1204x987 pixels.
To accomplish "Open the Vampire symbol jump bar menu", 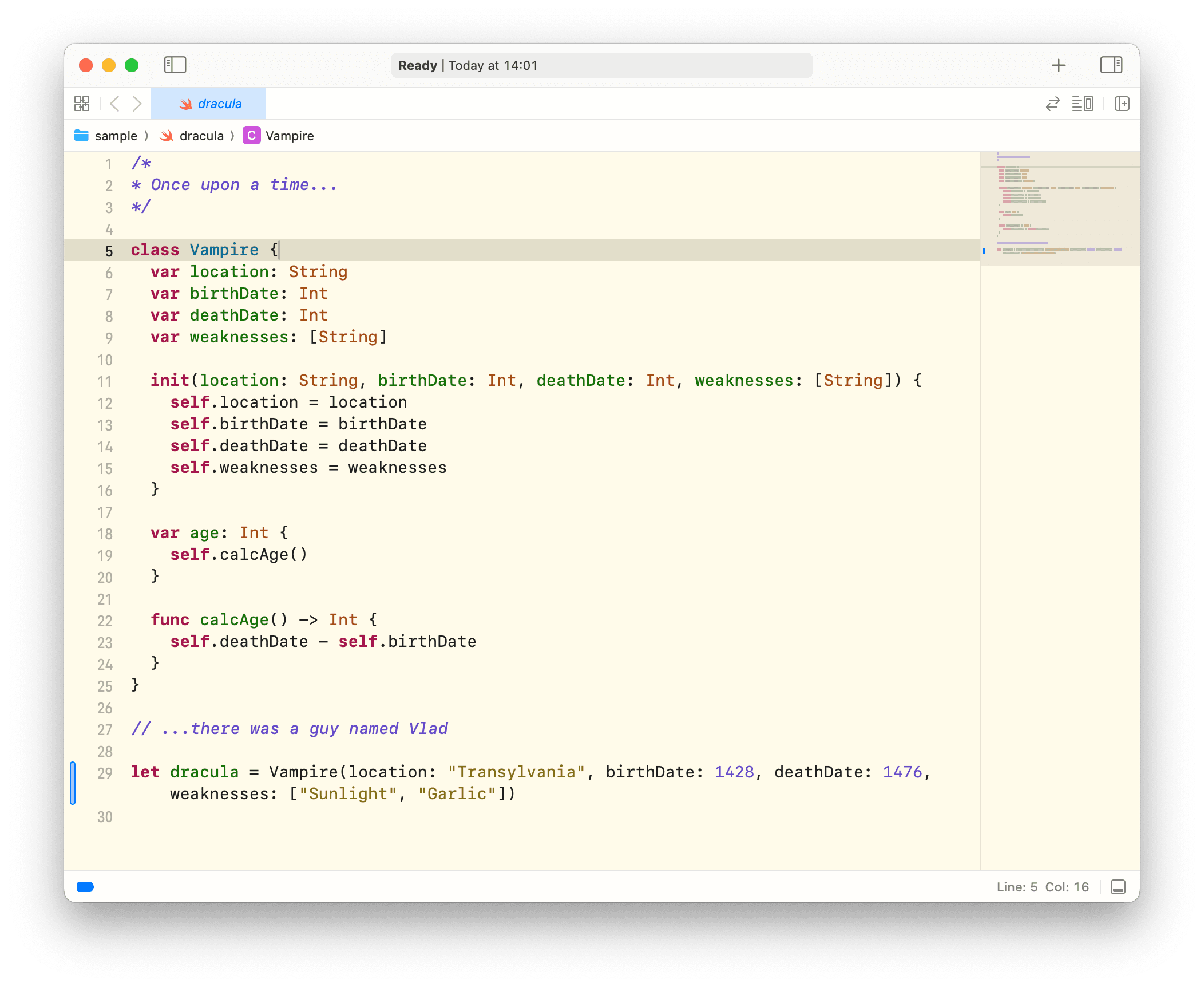I will coord(290,136).
